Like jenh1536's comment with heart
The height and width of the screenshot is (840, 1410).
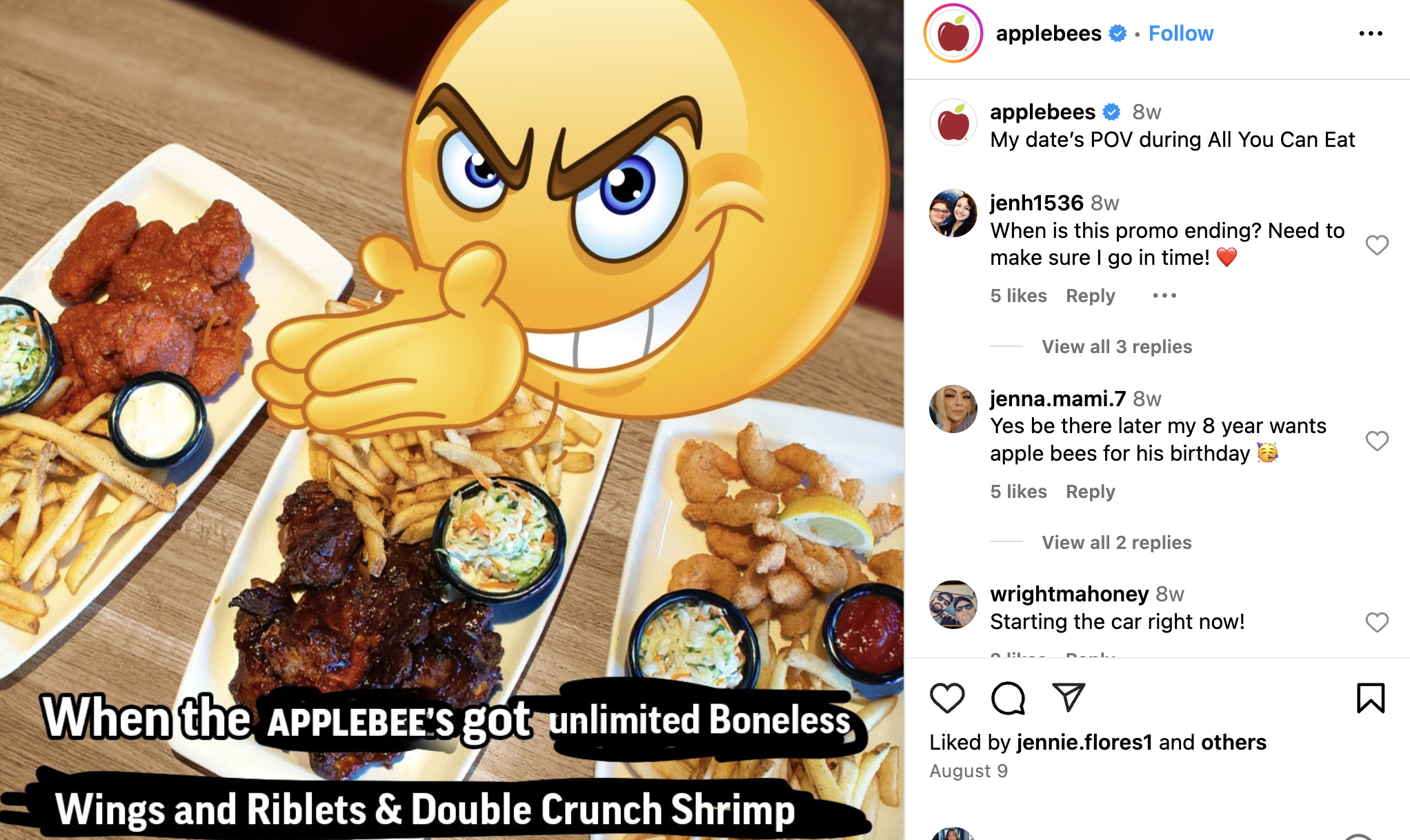(x=1377, y=245)
